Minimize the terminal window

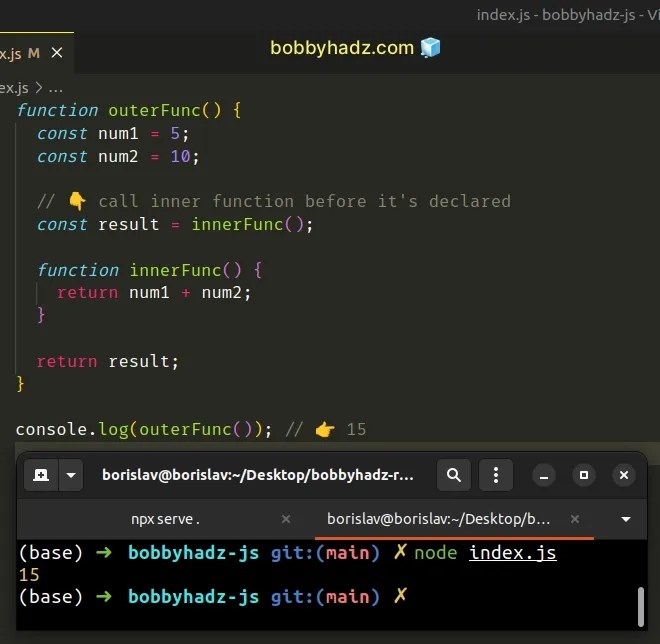coord(544,476)
